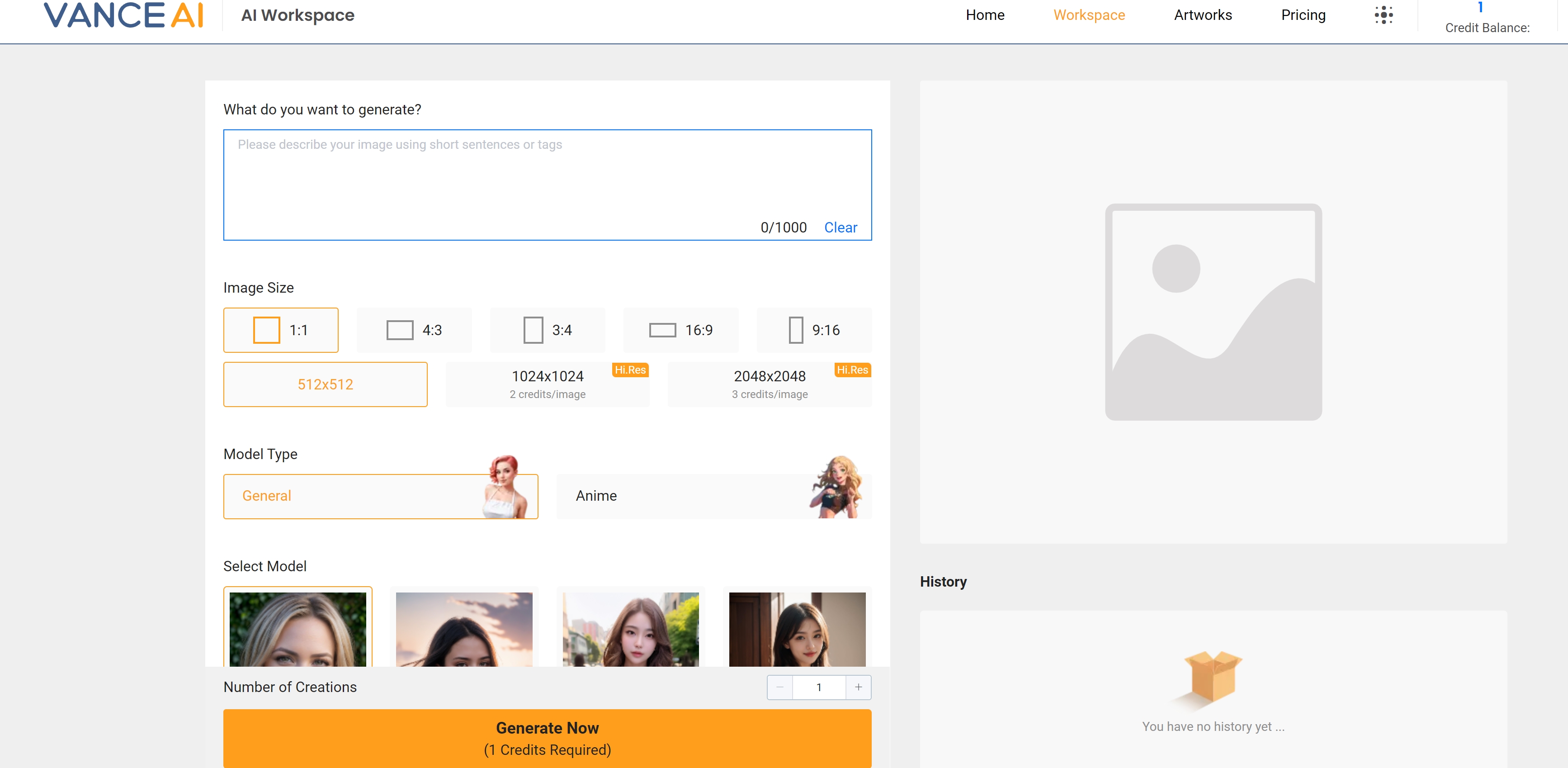Select the 3:4 portrait aspect ratio
Image resolution: width=1568 pixels, height=768 pixels.
click(x=547, y=330)
